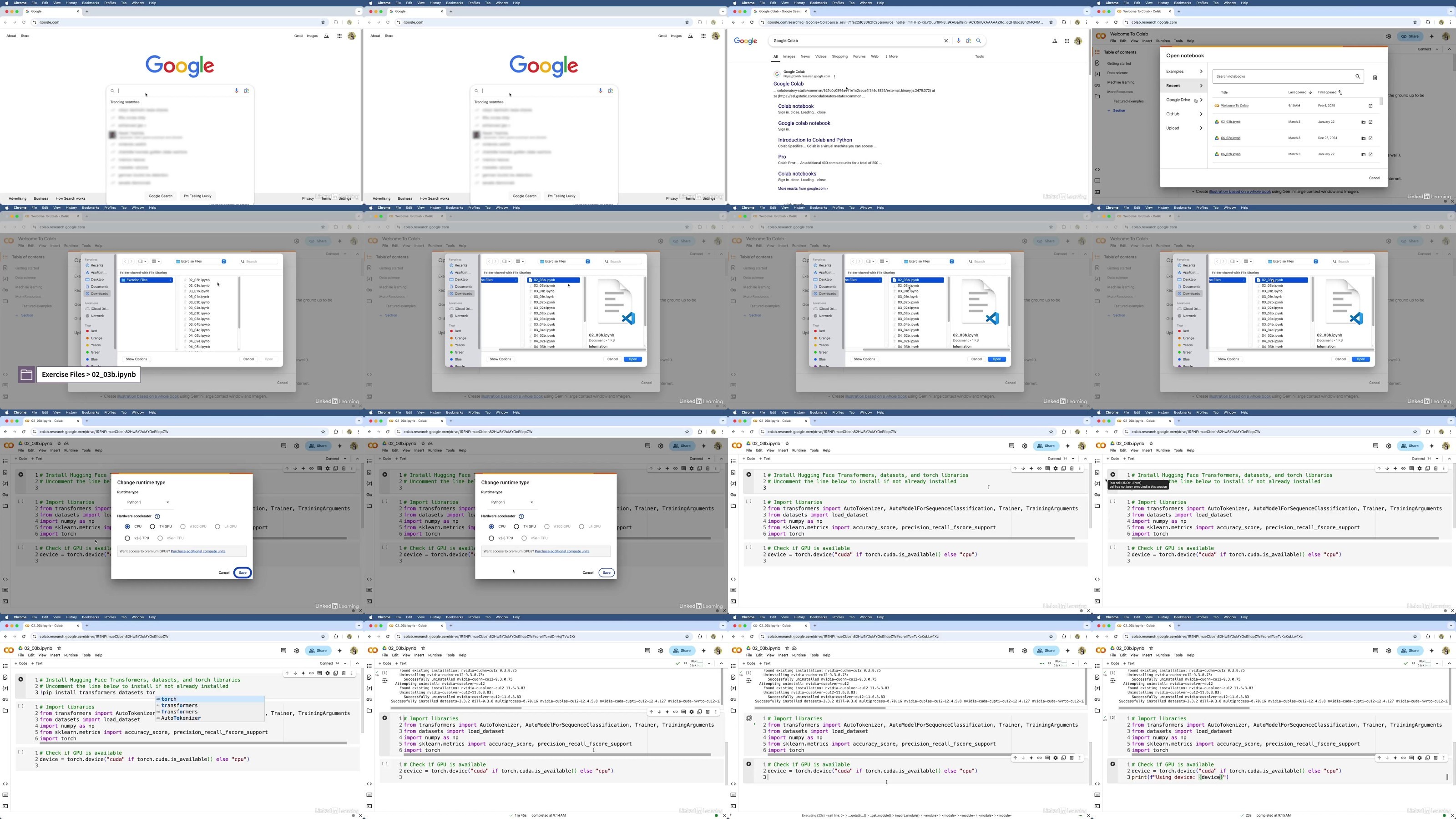1456x819 pixels.
Task: In Executing (23s) frame, open Variables {x} sidebar icon
Action: click(x=733, y=688)
